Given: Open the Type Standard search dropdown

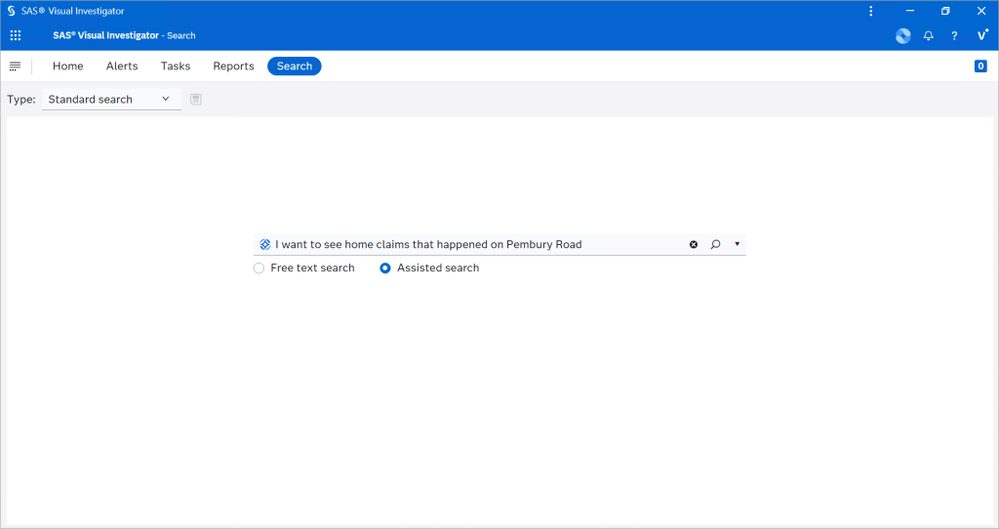Looking at the screenshot, I should click(111, 99).
